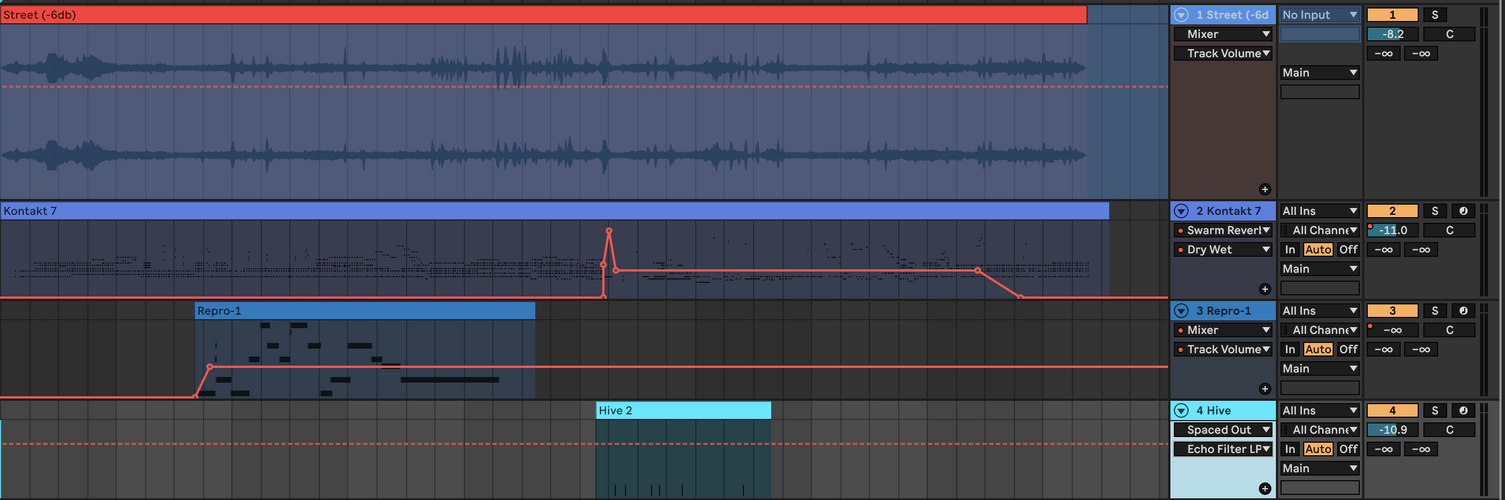Add automation lane on Street track plus icon

coord(1264,188)
